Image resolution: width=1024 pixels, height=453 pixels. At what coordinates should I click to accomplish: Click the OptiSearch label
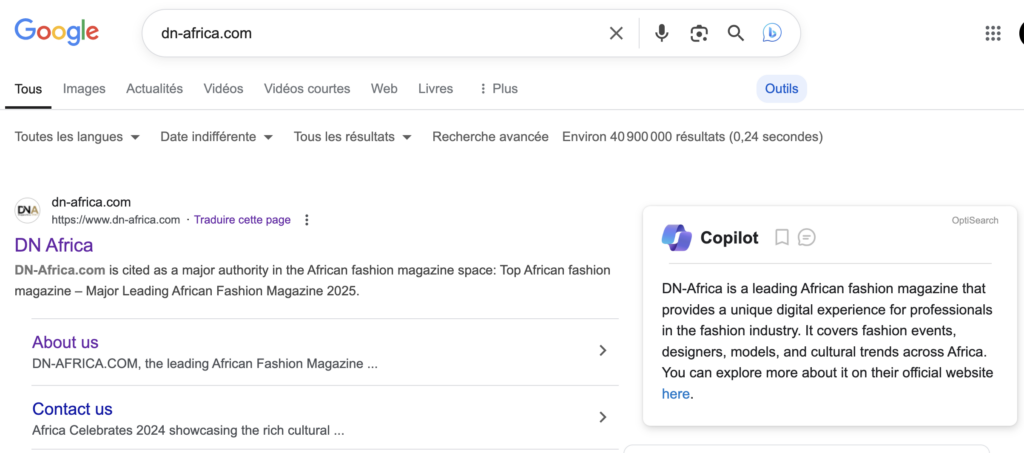click(x=975, y=221)
